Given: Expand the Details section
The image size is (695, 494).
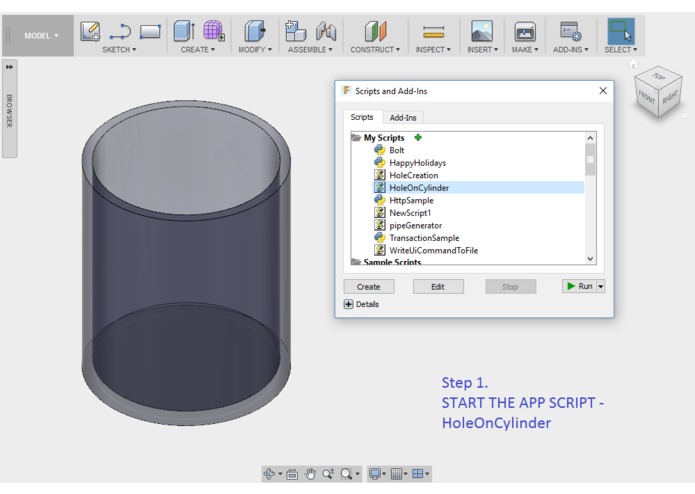Looking at the screenshot, I should (x=349, y=304).
